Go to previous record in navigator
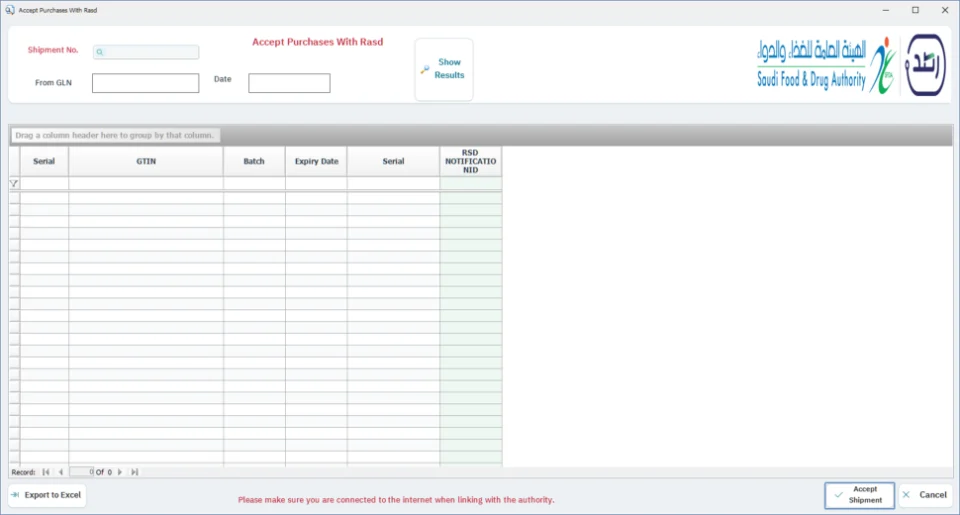This screenshot has height=515, width=960. pos(61,472)
